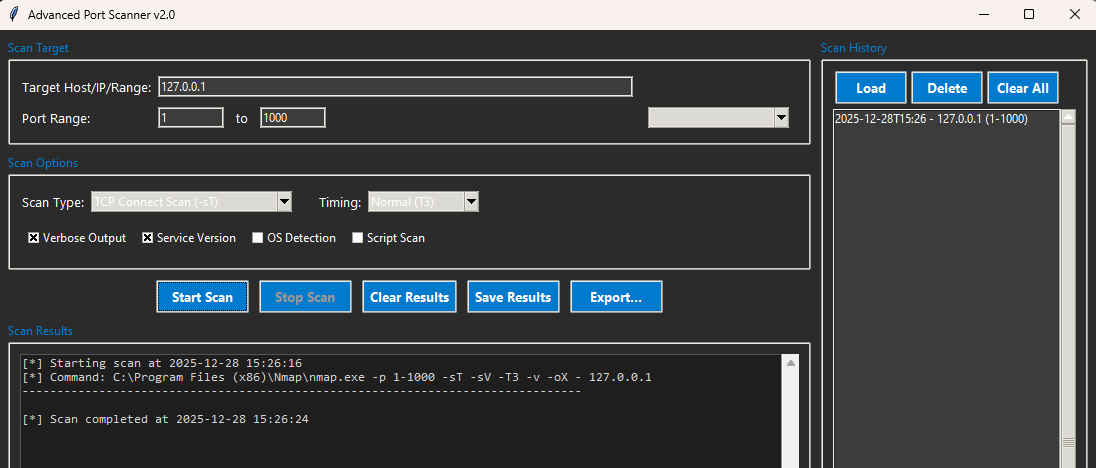The width and height of the screenshot is (1096, 468).
Task: Load the selected scan history entry
Action: point(871,88)
